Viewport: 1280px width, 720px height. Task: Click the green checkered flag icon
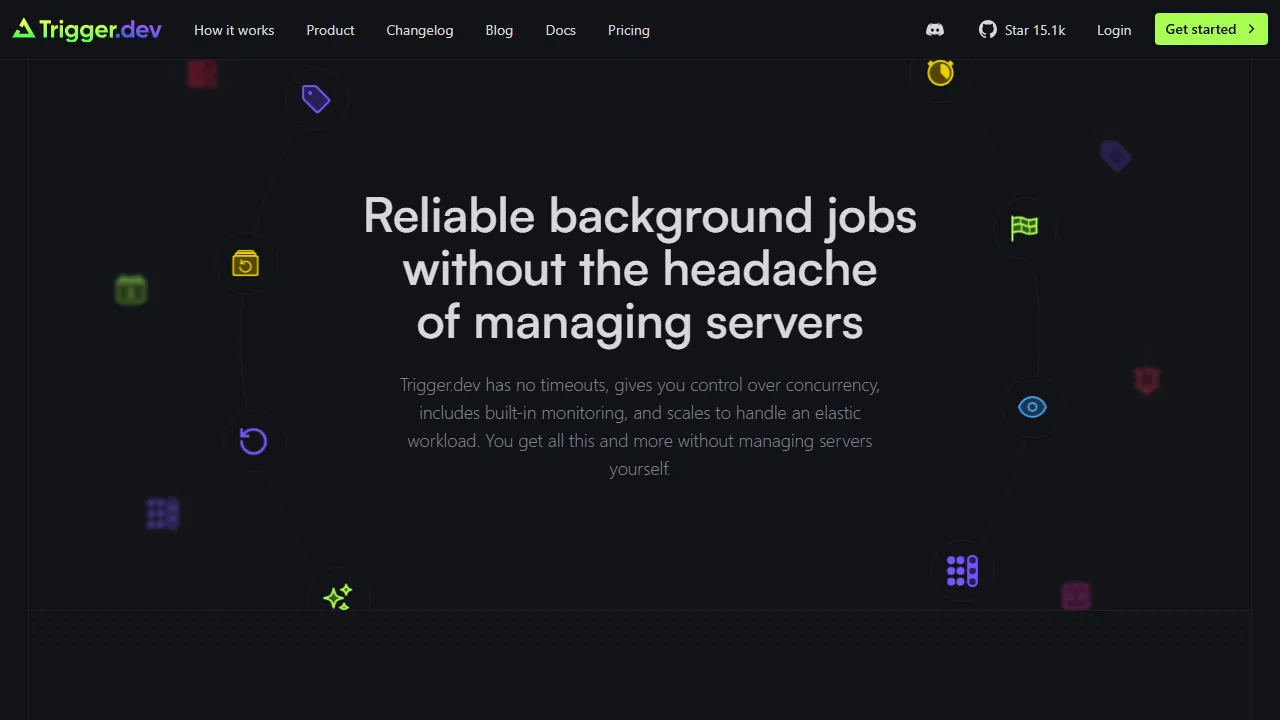(1024, 228)
